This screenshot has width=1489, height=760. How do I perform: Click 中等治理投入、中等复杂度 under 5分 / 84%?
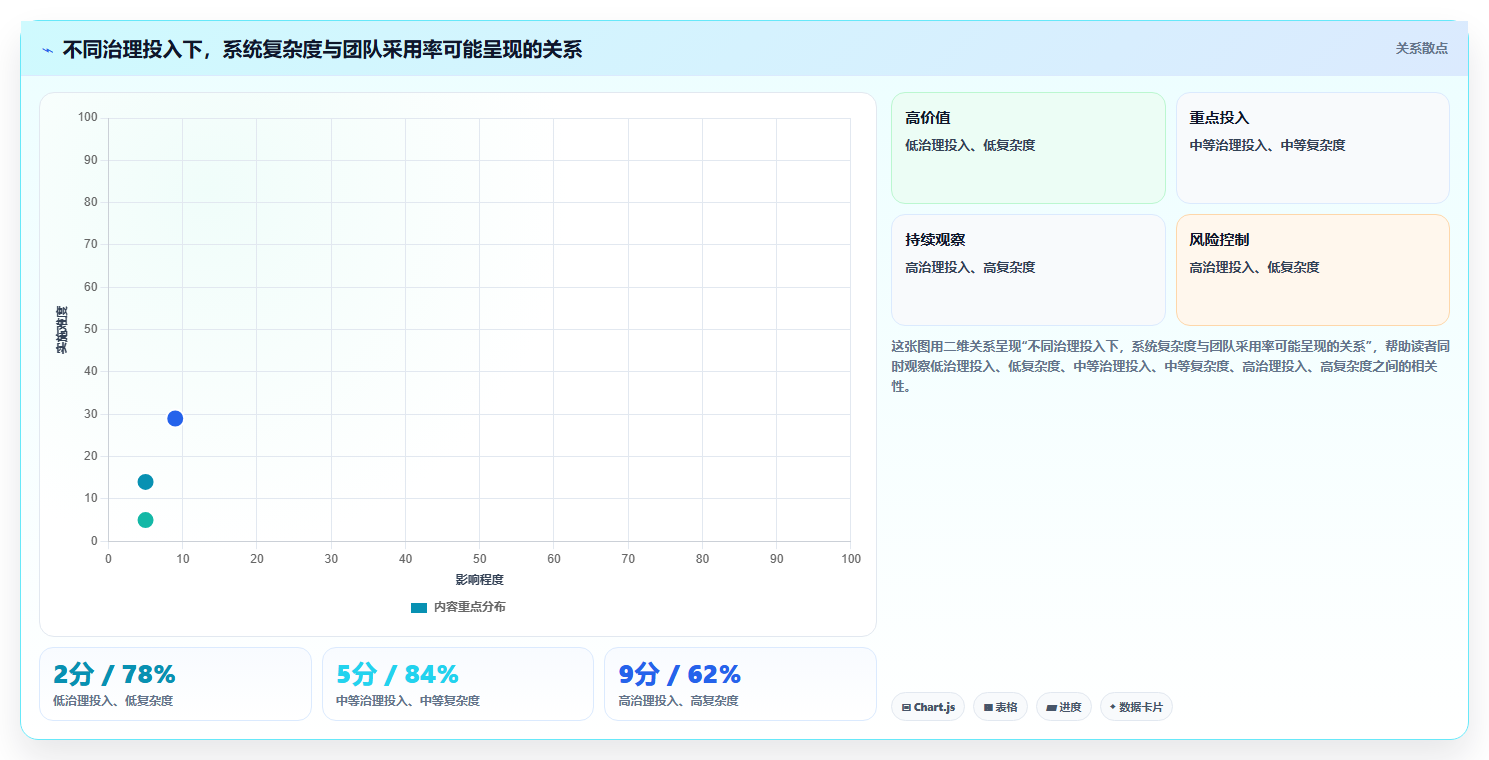[x=408, y=701]
